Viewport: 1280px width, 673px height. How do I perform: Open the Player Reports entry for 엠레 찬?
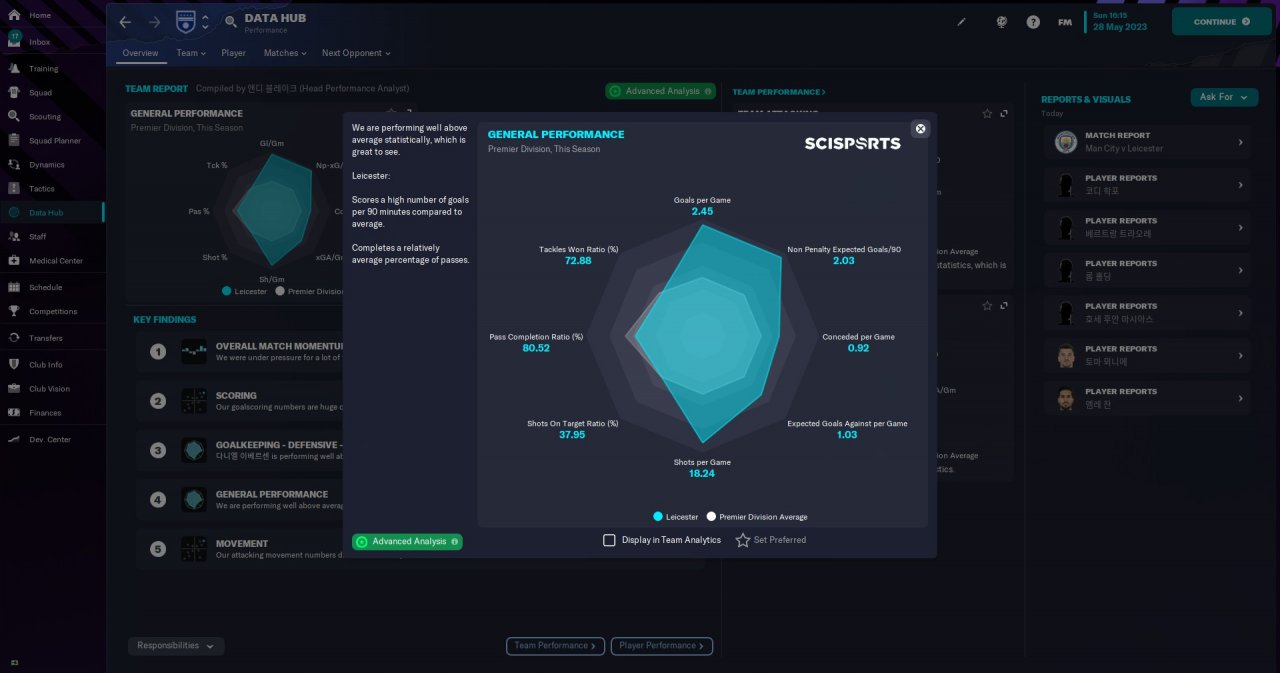pos(1146,398)
